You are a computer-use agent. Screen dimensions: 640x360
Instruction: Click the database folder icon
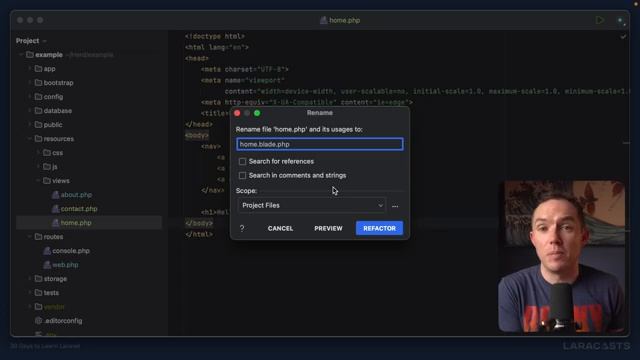(38, 111)
